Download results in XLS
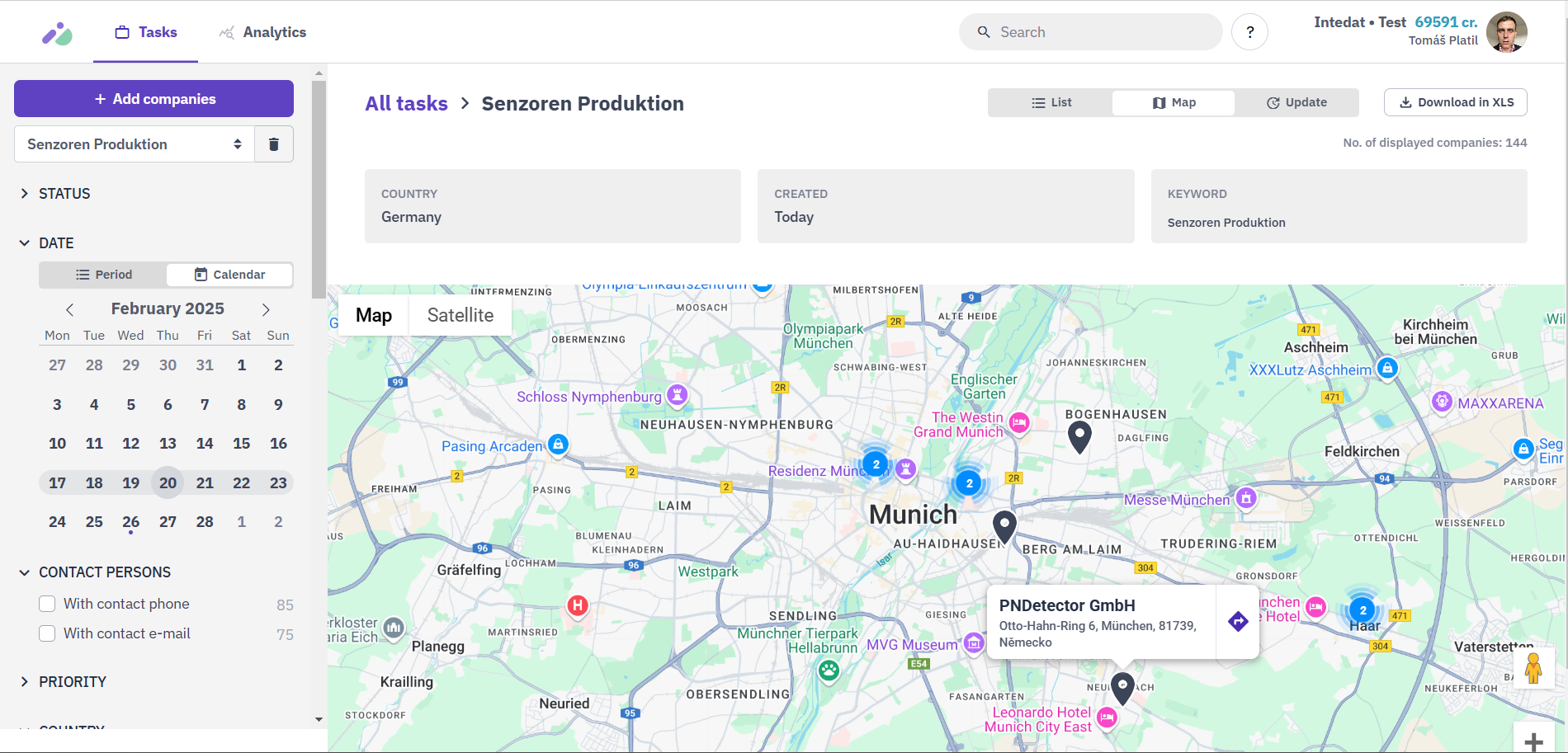 tap(1456, 102)
